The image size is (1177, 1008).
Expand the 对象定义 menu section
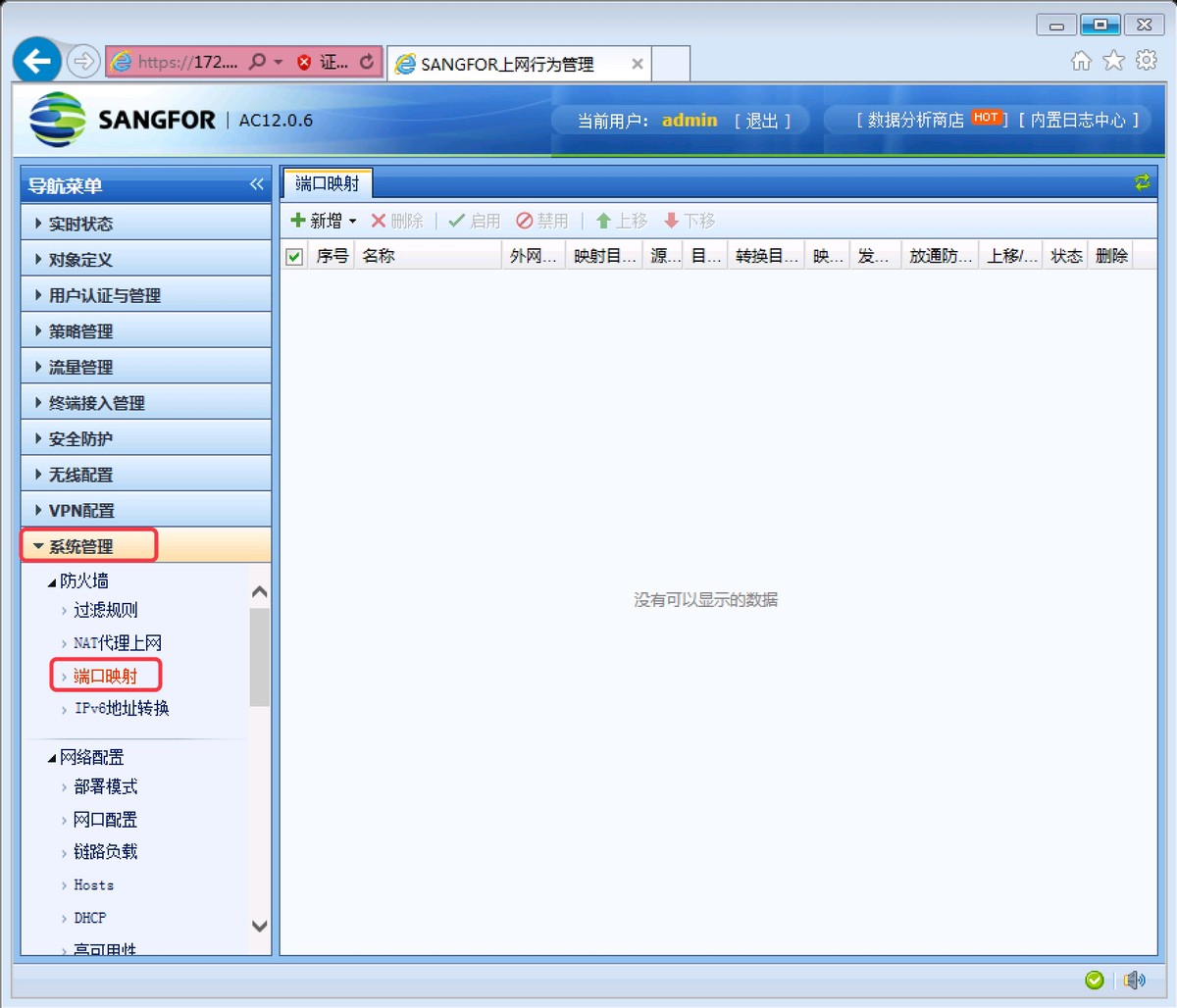pyautogui.click(x=146, y=260)
